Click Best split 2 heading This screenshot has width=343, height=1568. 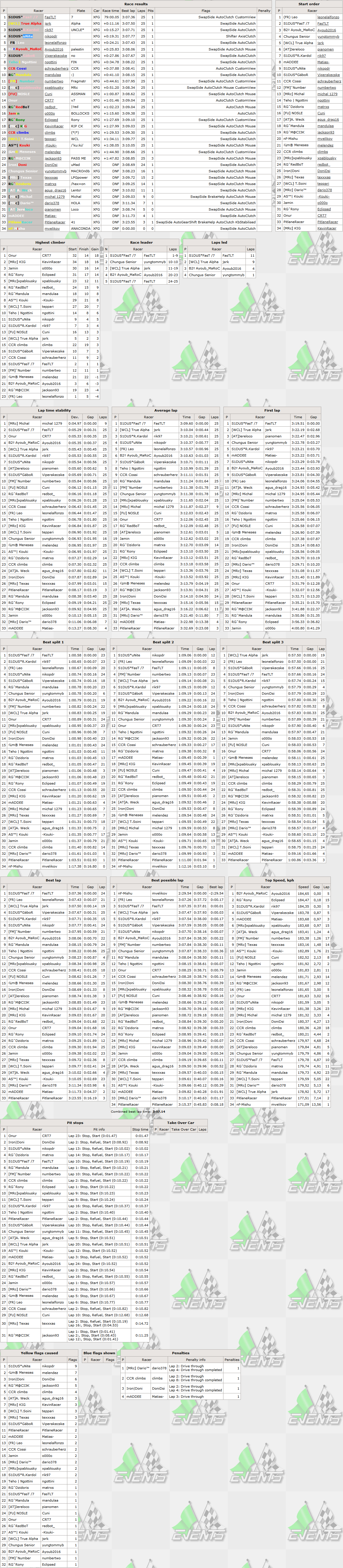163,642
